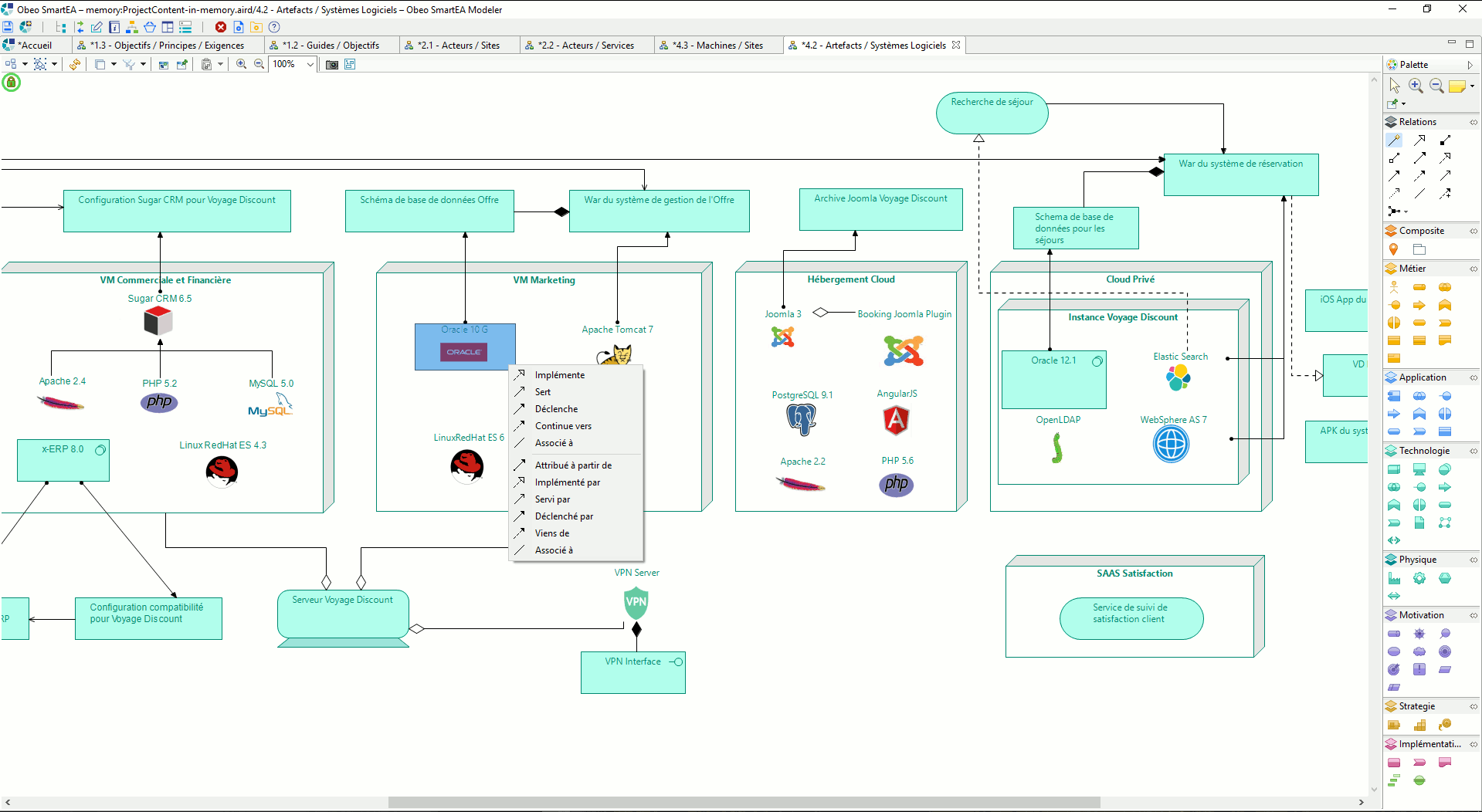Click the information book icon in toolbar

(114, 27)
